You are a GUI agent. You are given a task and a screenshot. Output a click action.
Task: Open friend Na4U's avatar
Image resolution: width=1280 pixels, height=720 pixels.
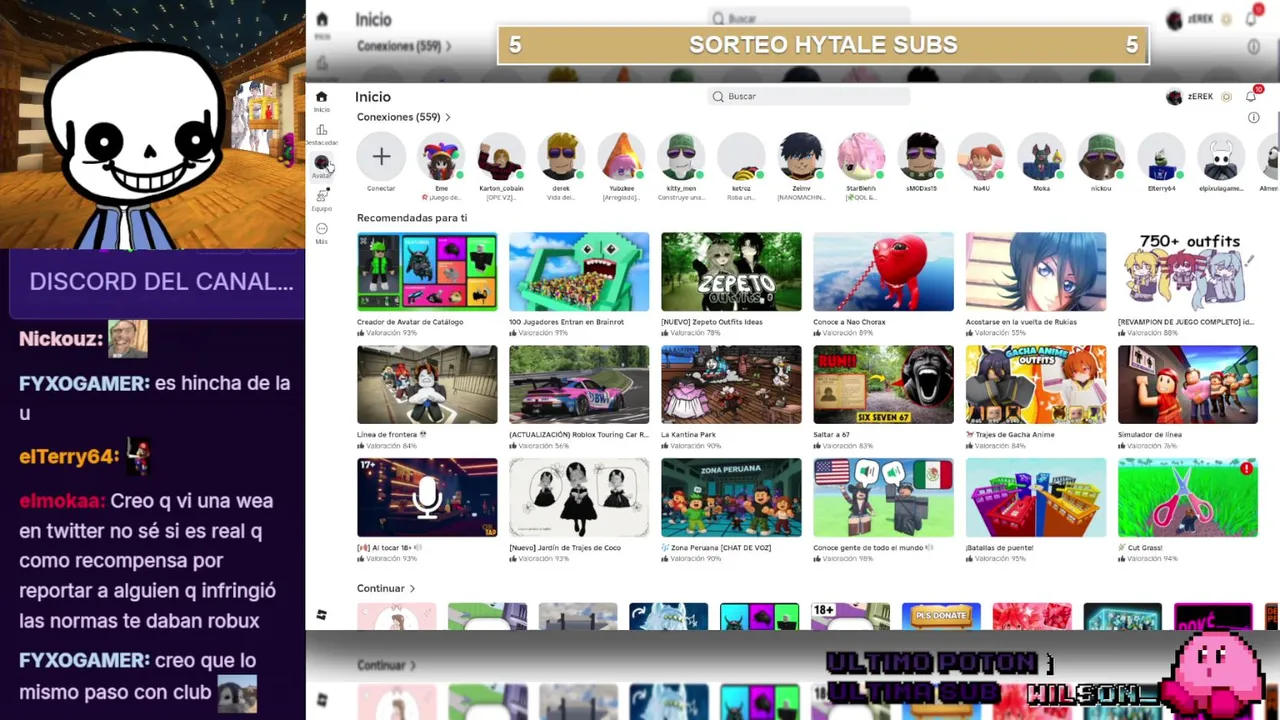tap(981, 156)
